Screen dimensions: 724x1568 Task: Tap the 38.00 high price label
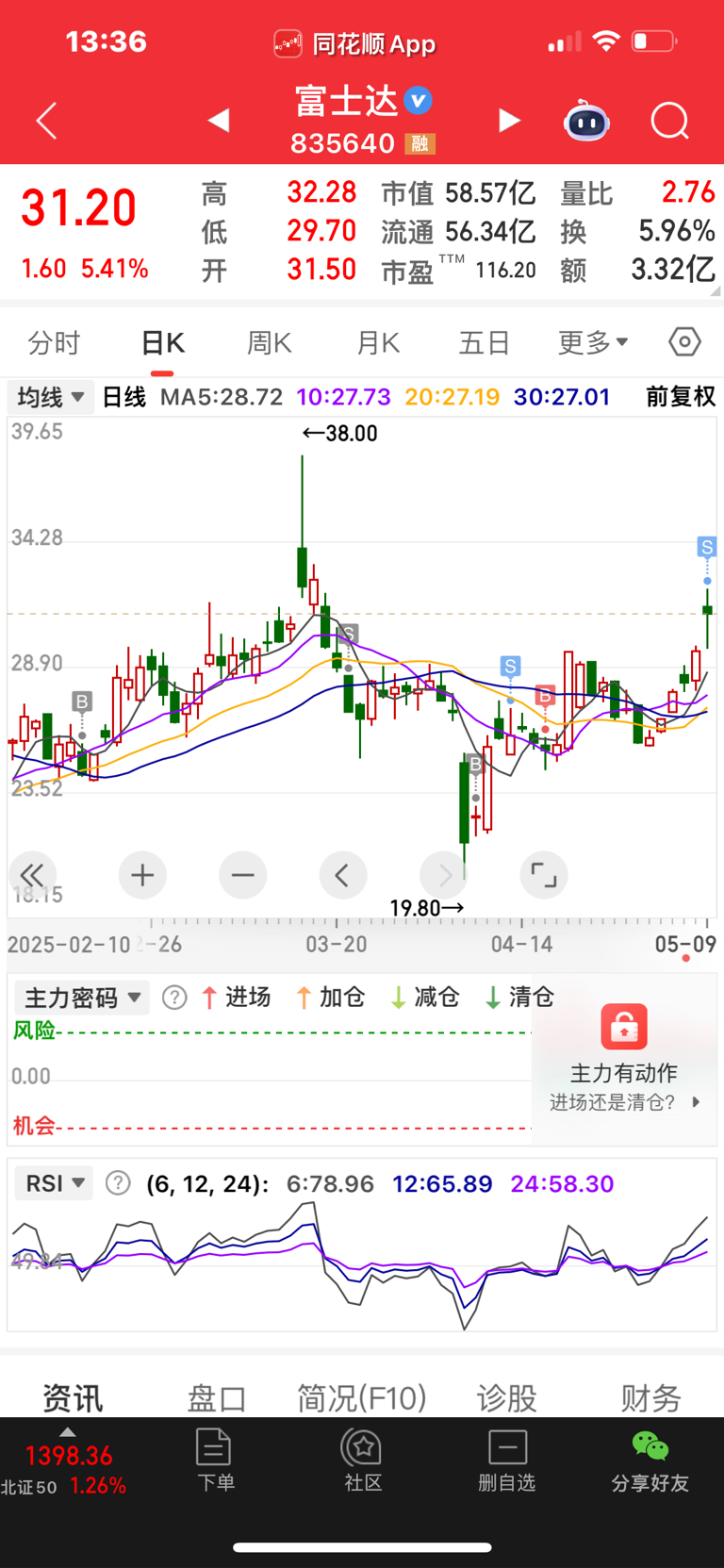pyautogui.click(x=339, y=434)
